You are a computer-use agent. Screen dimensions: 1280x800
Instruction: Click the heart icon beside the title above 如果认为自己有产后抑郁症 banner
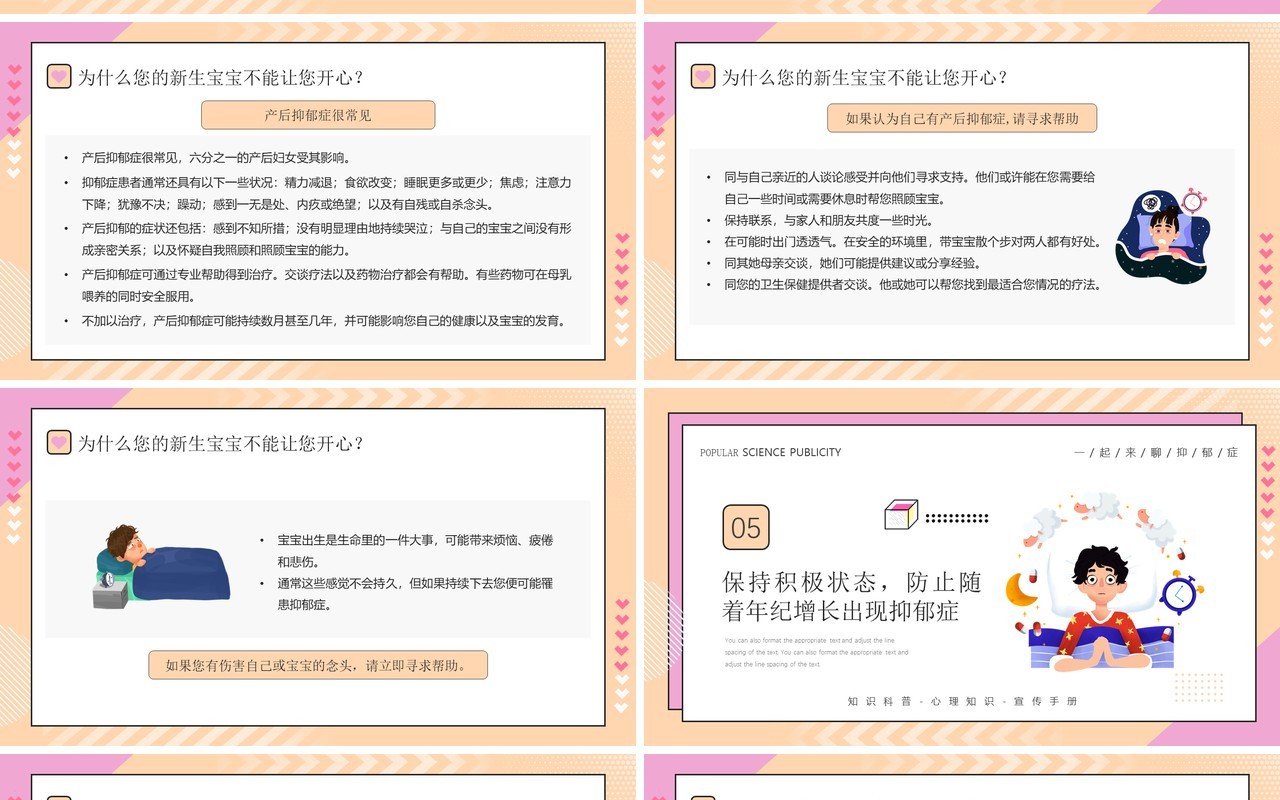coord(703,76)
